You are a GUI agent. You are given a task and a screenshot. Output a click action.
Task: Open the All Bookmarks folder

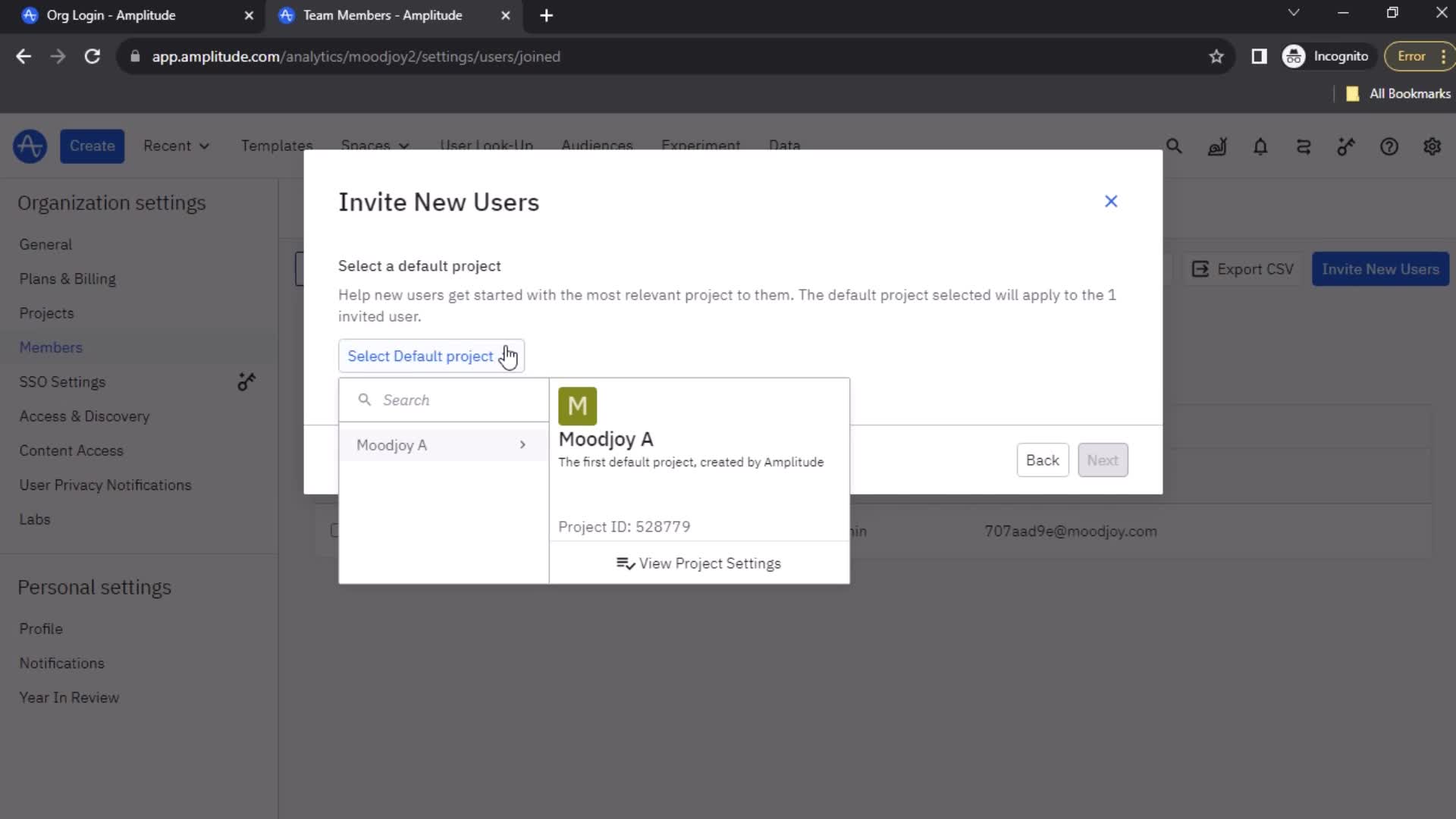point(1398,94)
